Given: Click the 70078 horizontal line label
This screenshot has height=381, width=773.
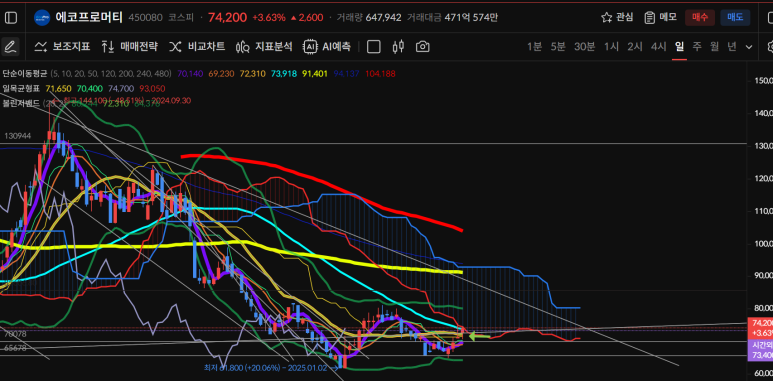Looking at the screenshot, I should pos(16,334).
